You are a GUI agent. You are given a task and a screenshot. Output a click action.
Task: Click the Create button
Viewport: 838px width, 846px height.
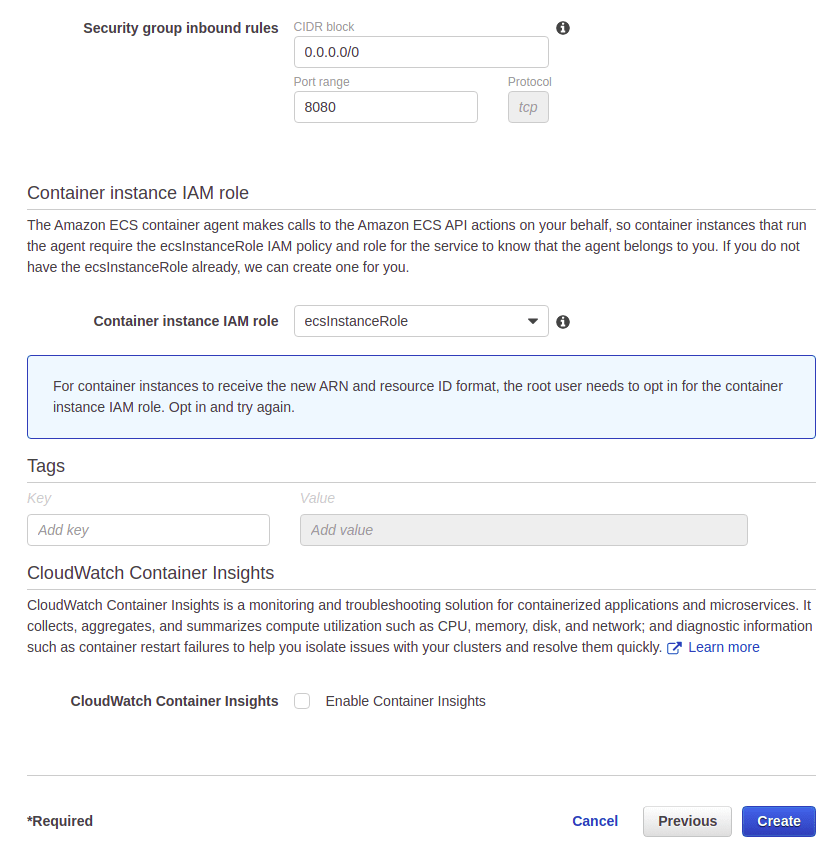tap(778, 821)
